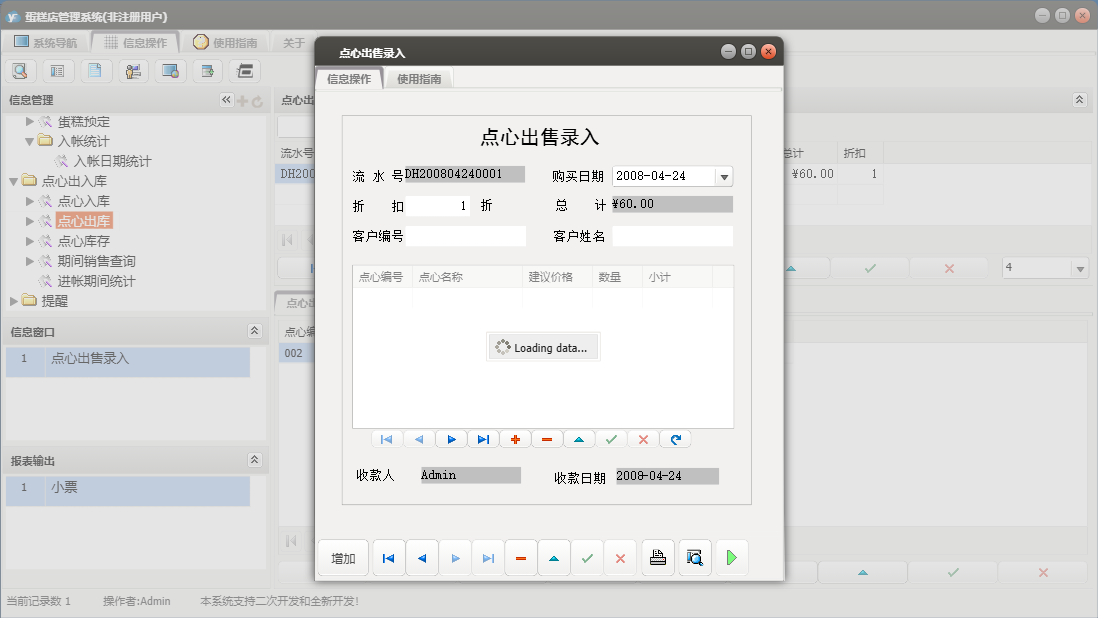The width and height of the screenshot is (1098, 618).
Task: Delete a row using the minus icon
Action: tap(547, 439)
